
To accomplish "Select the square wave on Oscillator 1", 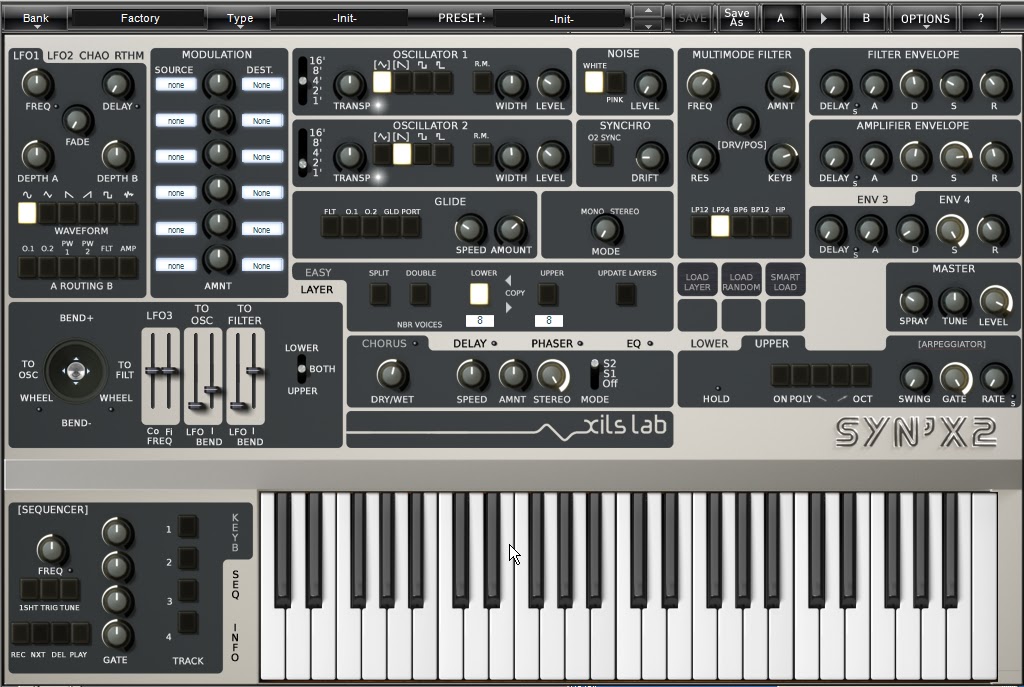I will pyautogui.click(x=421, y=81).
